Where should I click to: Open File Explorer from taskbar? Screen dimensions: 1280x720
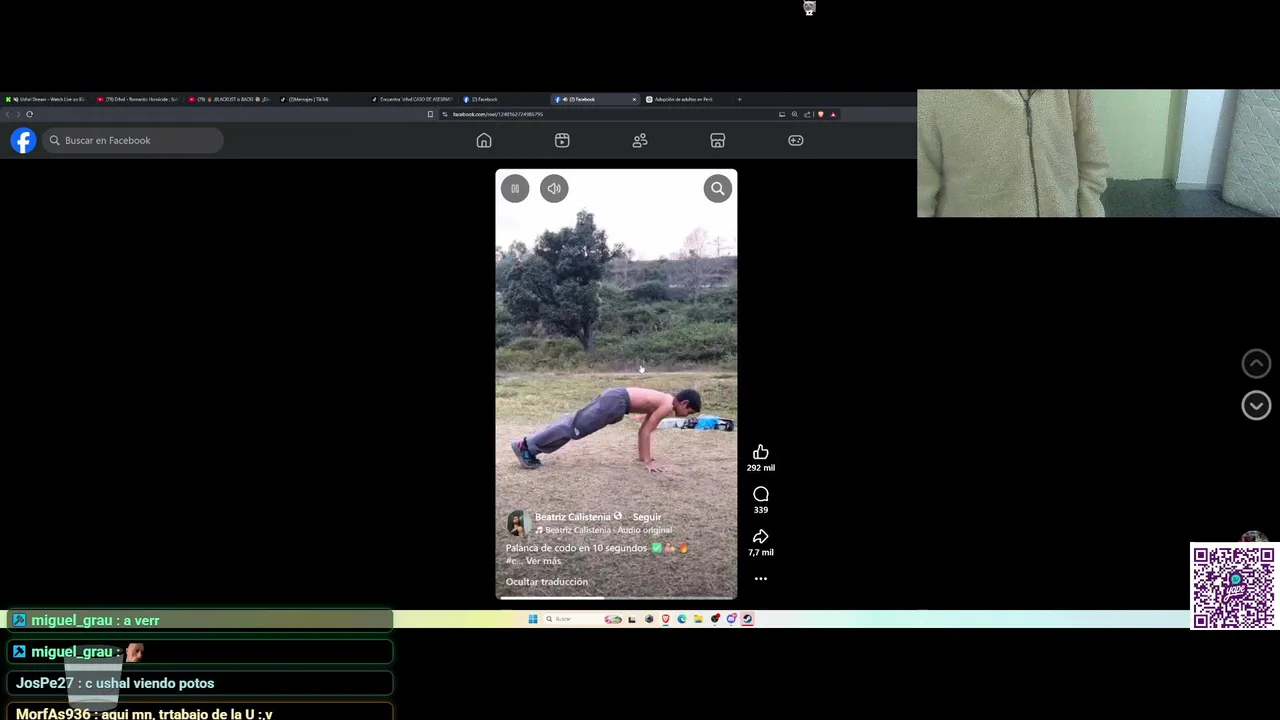(698, 619)
